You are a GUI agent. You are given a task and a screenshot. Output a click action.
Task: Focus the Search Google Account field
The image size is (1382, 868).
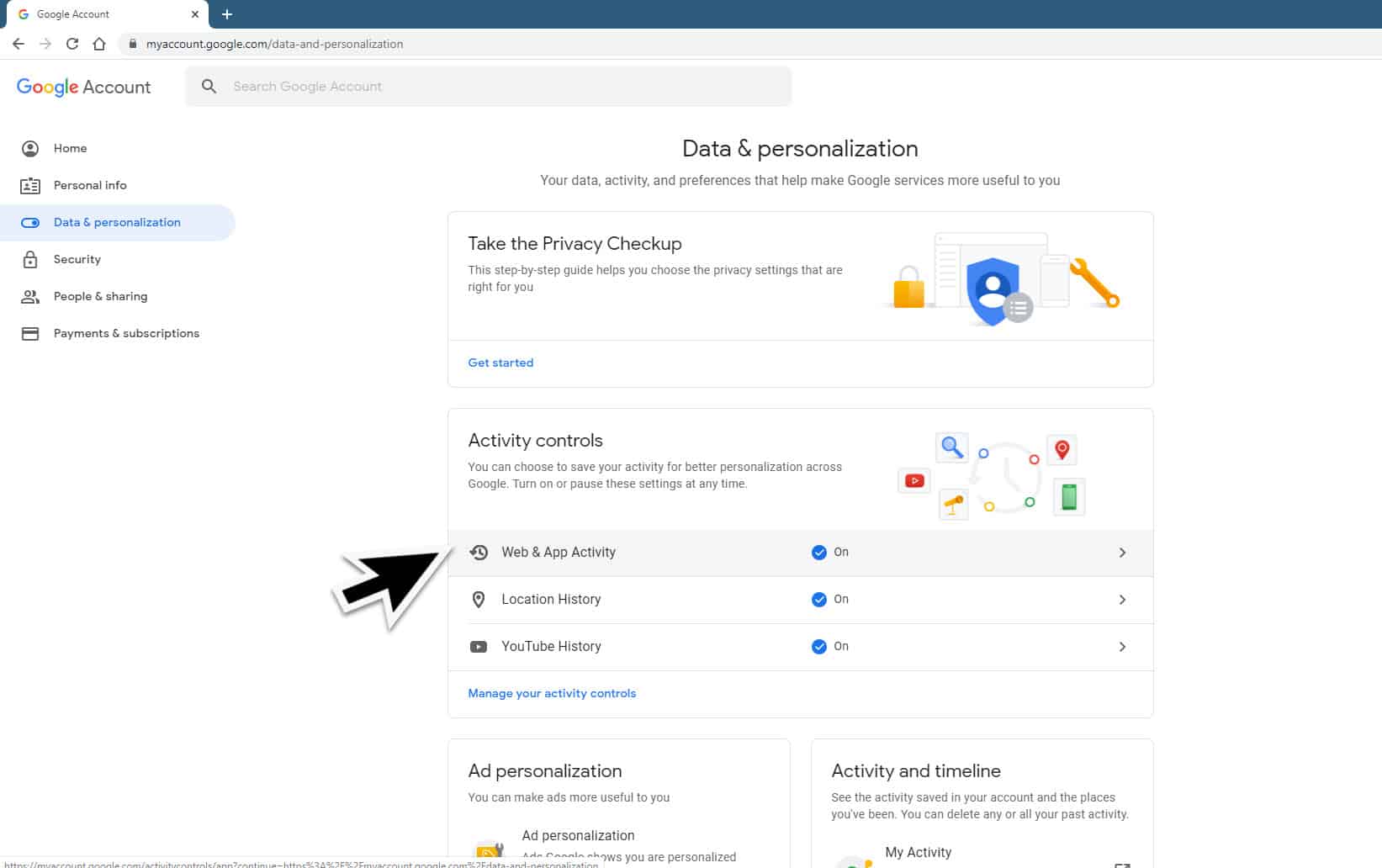click(x=488, y=86)
